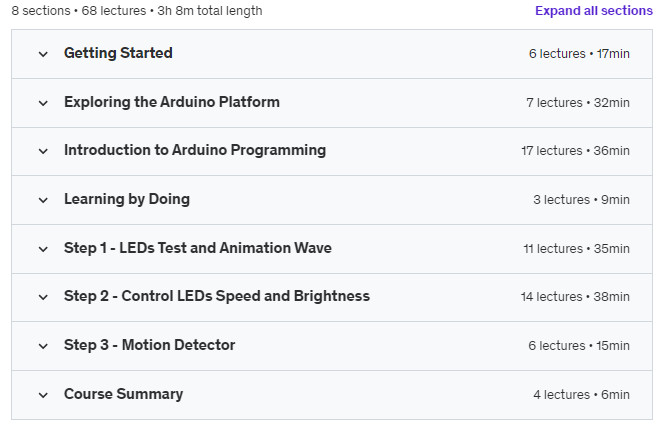
Task: Select Step 1 - LEDs Test and Animation Wave title
Action: [x=198, y=248]
